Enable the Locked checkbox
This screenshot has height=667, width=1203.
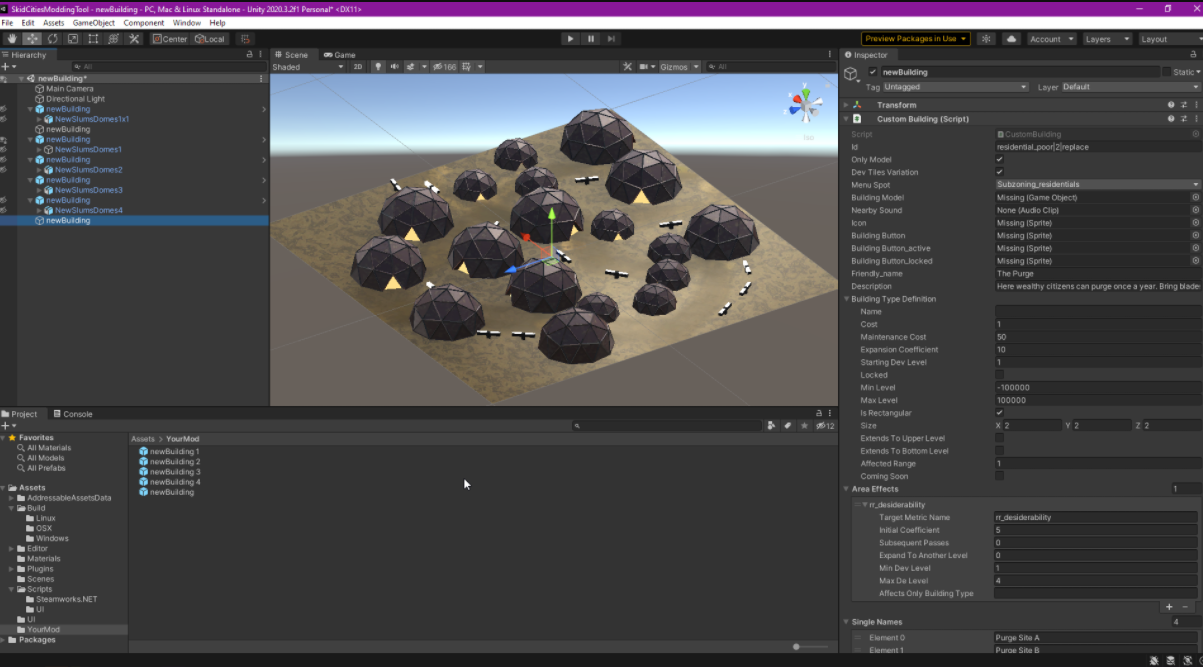point(1000,375)
